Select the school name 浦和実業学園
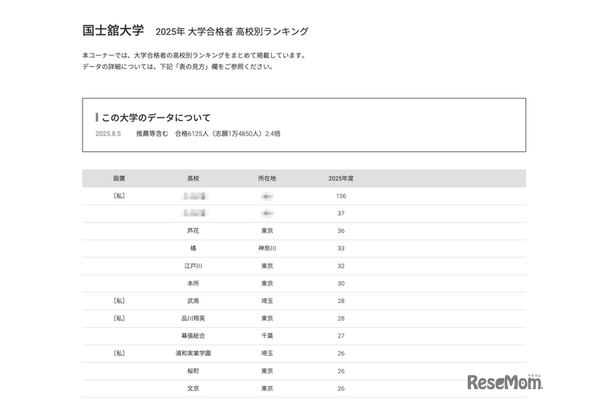 pyautogui.click(x=193, y=354)
